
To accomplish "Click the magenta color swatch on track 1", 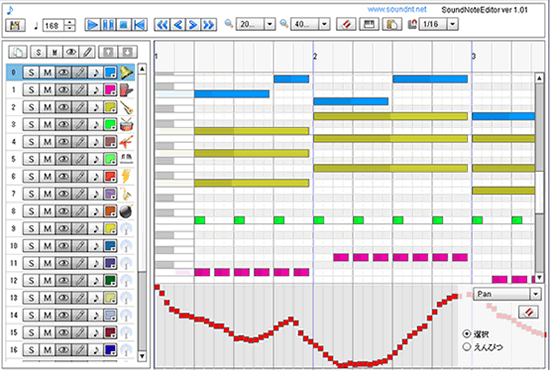I will (x=110, y=90).
